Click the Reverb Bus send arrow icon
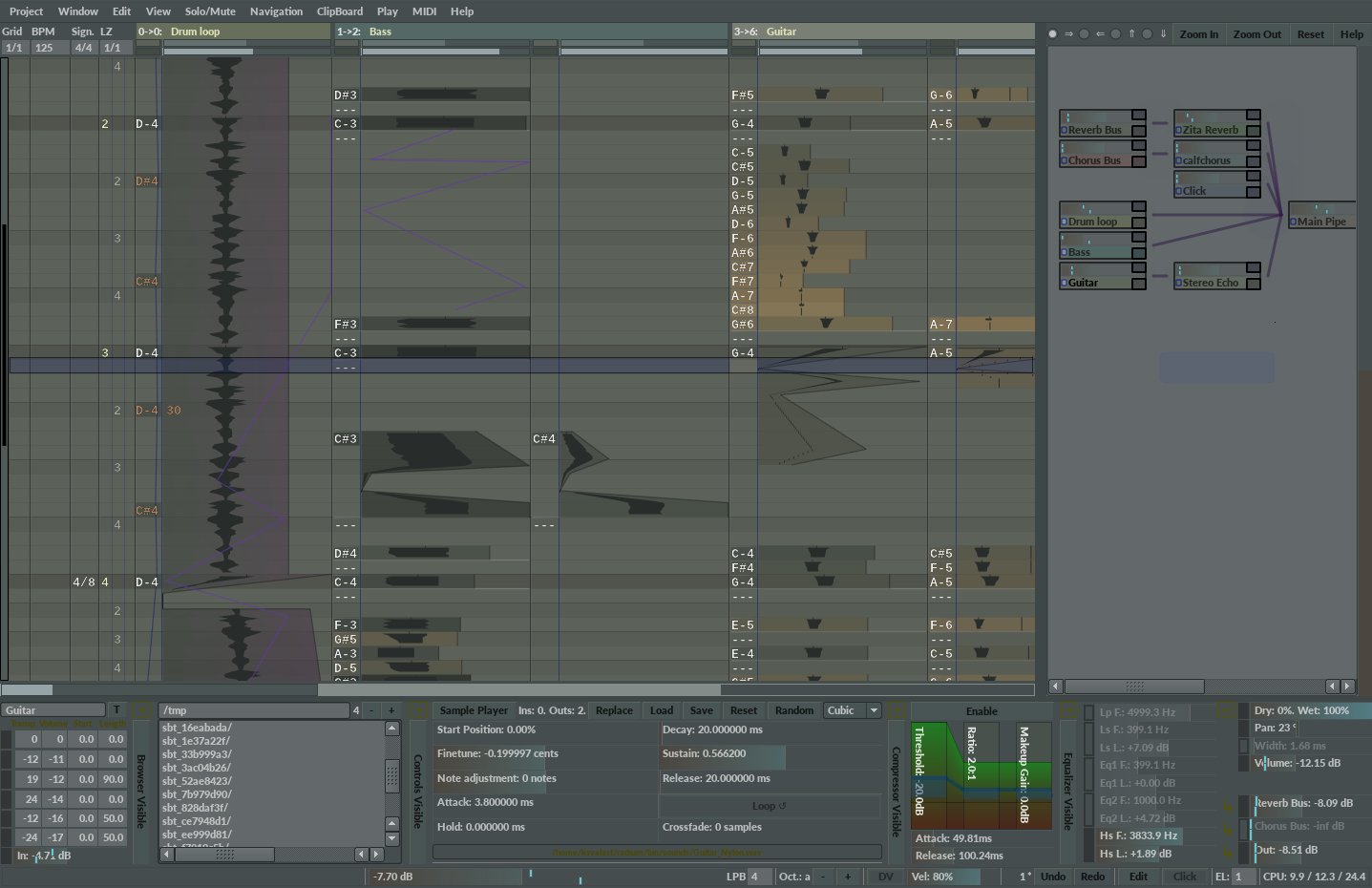Viewport: 1372px width, 888px height. pos(1228,807)
